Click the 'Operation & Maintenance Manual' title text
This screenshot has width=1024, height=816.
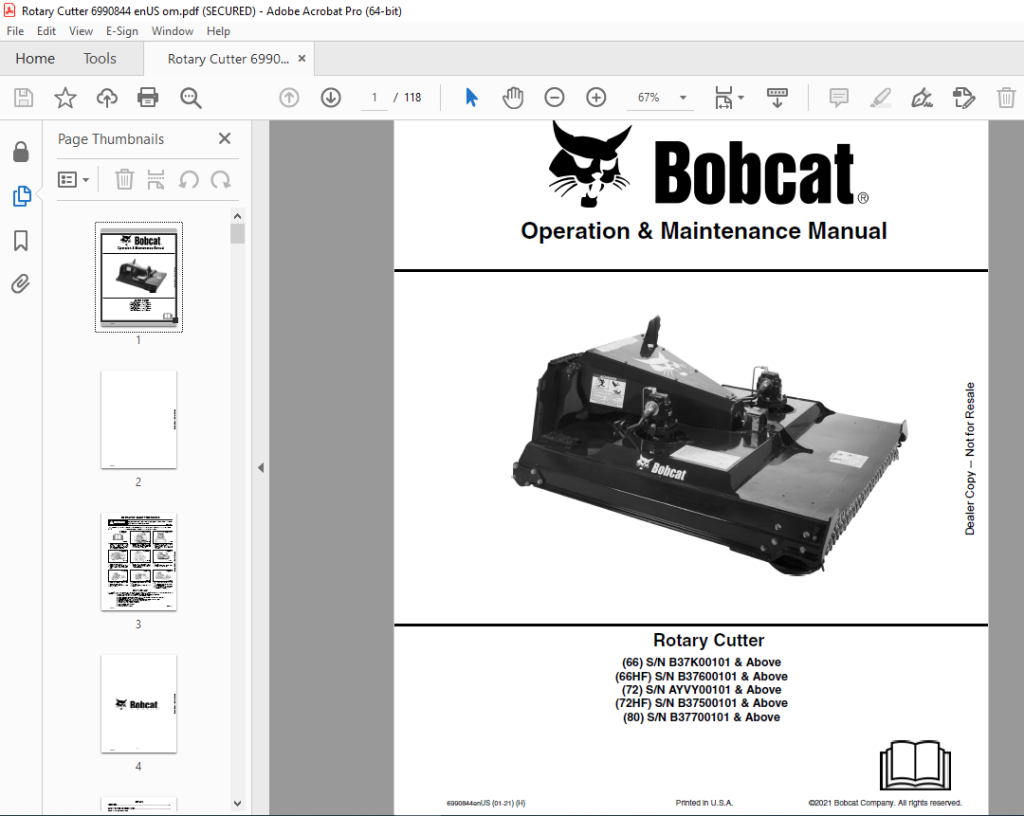pos(703,231)
